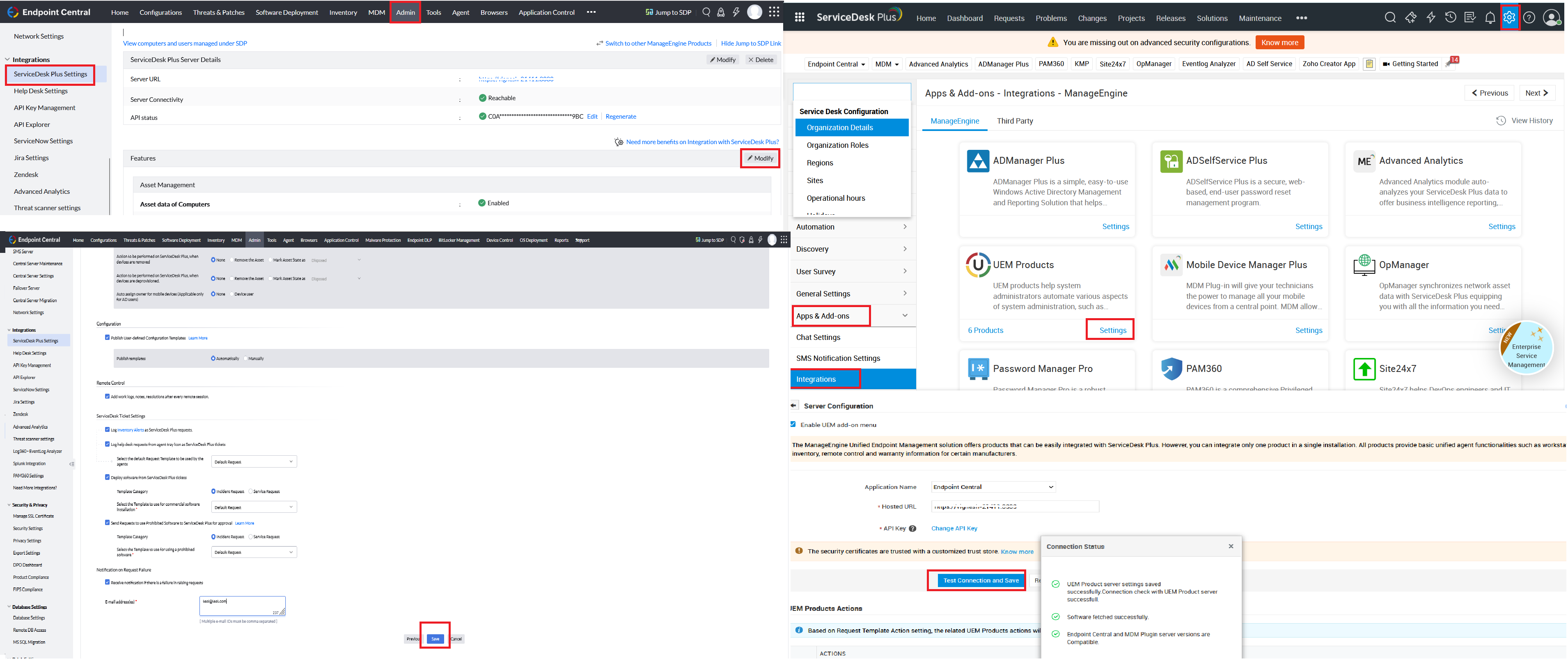Switch to the Third Party tab

tap(1015, 121)
